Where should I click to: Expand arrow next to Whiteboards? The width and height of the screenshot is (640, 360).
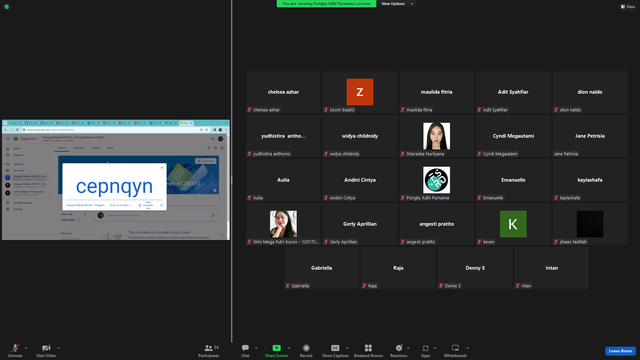coord(468,348)
